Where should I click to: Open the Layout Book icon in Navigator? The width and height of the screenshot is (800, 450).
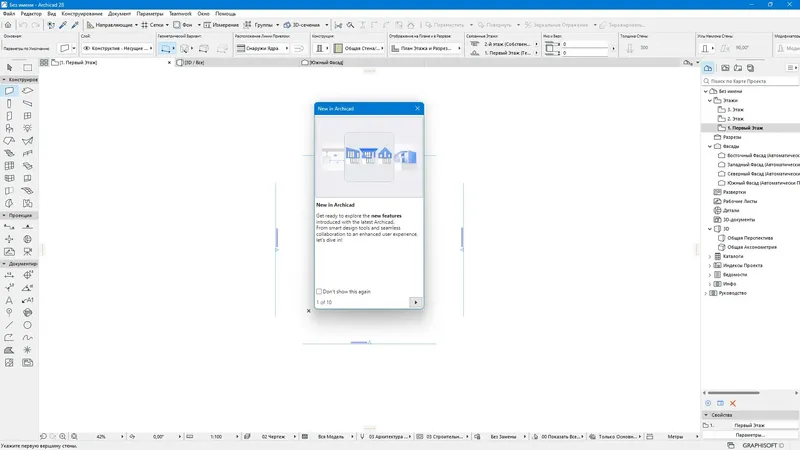pos(738,68)
